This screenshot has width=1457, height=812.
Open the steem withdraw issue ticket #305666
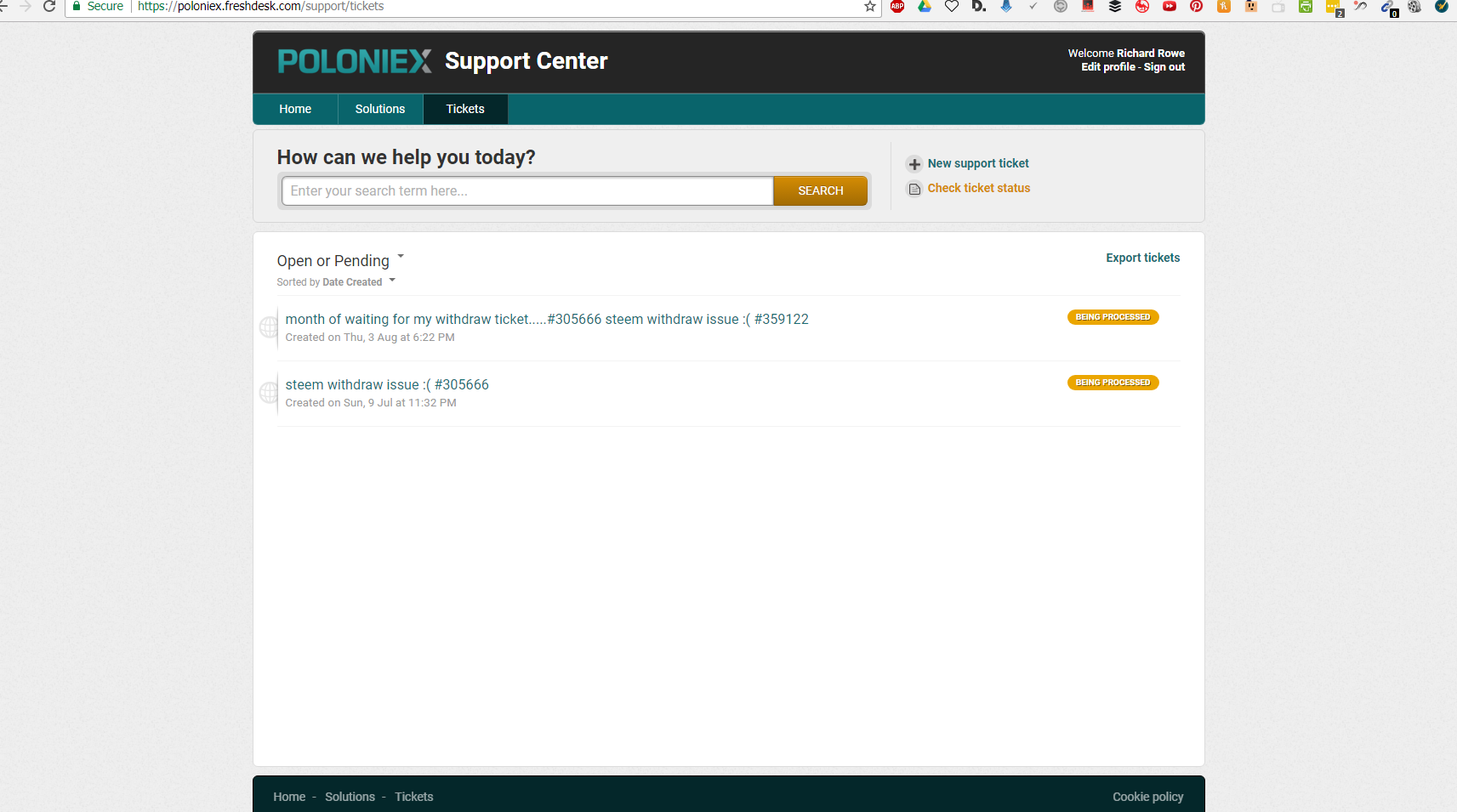point(387,384)
